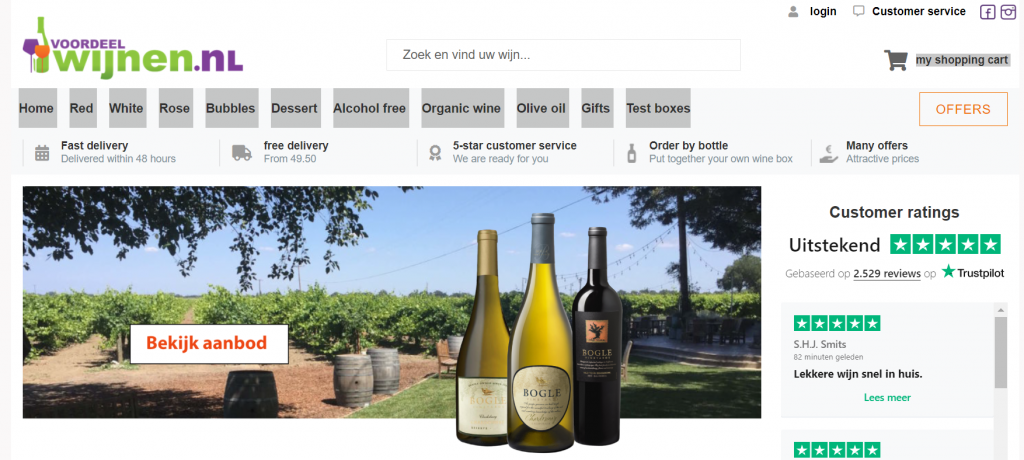Click the Voordeelwijnen.nl logo
Viewport: 1024px width, 460px height.
click(x=133, y=46)
